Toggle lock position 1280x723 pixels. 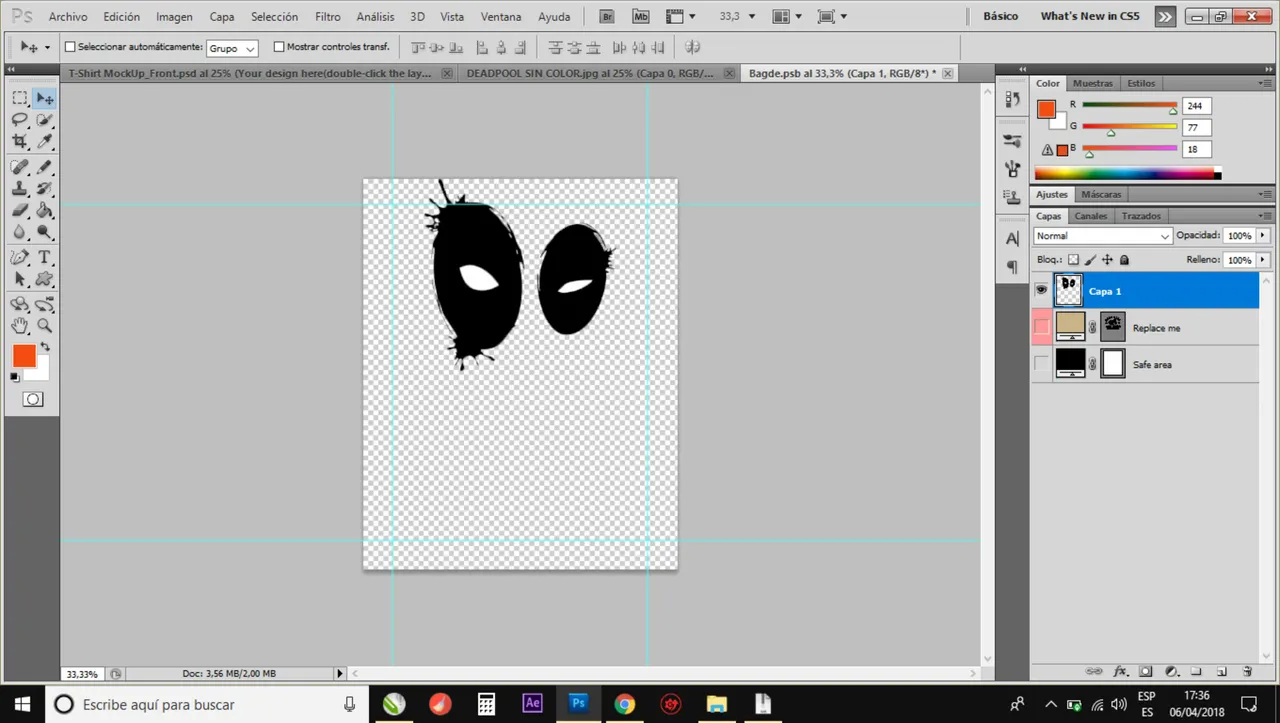click(x=1107, y=260)
